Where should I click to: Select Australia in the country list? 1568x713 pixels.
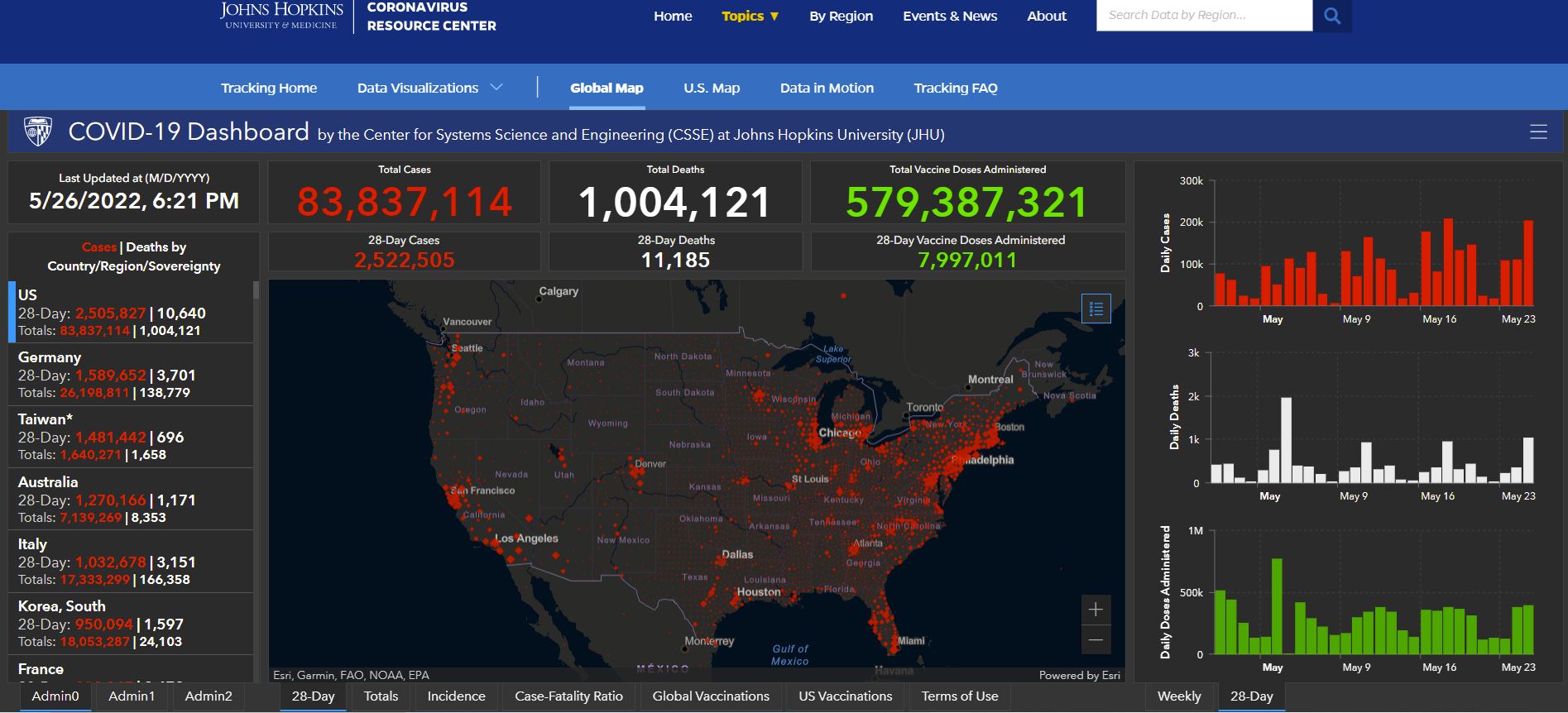tap(131, 500)
